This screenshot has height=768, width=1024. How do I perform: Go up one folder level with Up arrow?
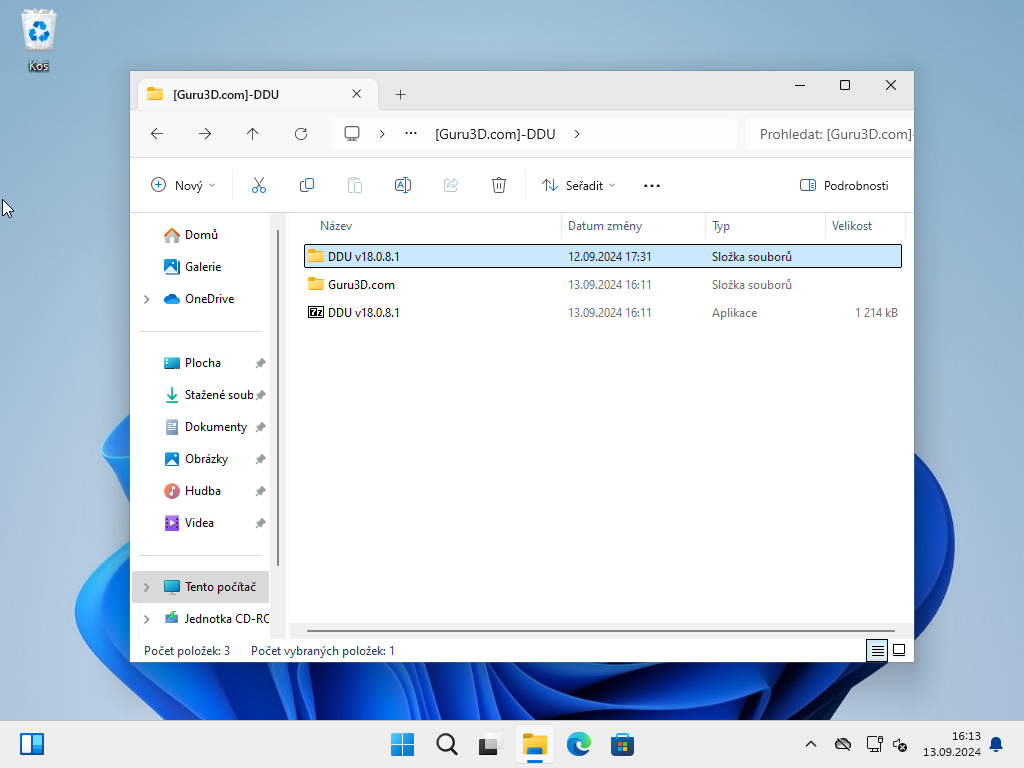[253, 134]
